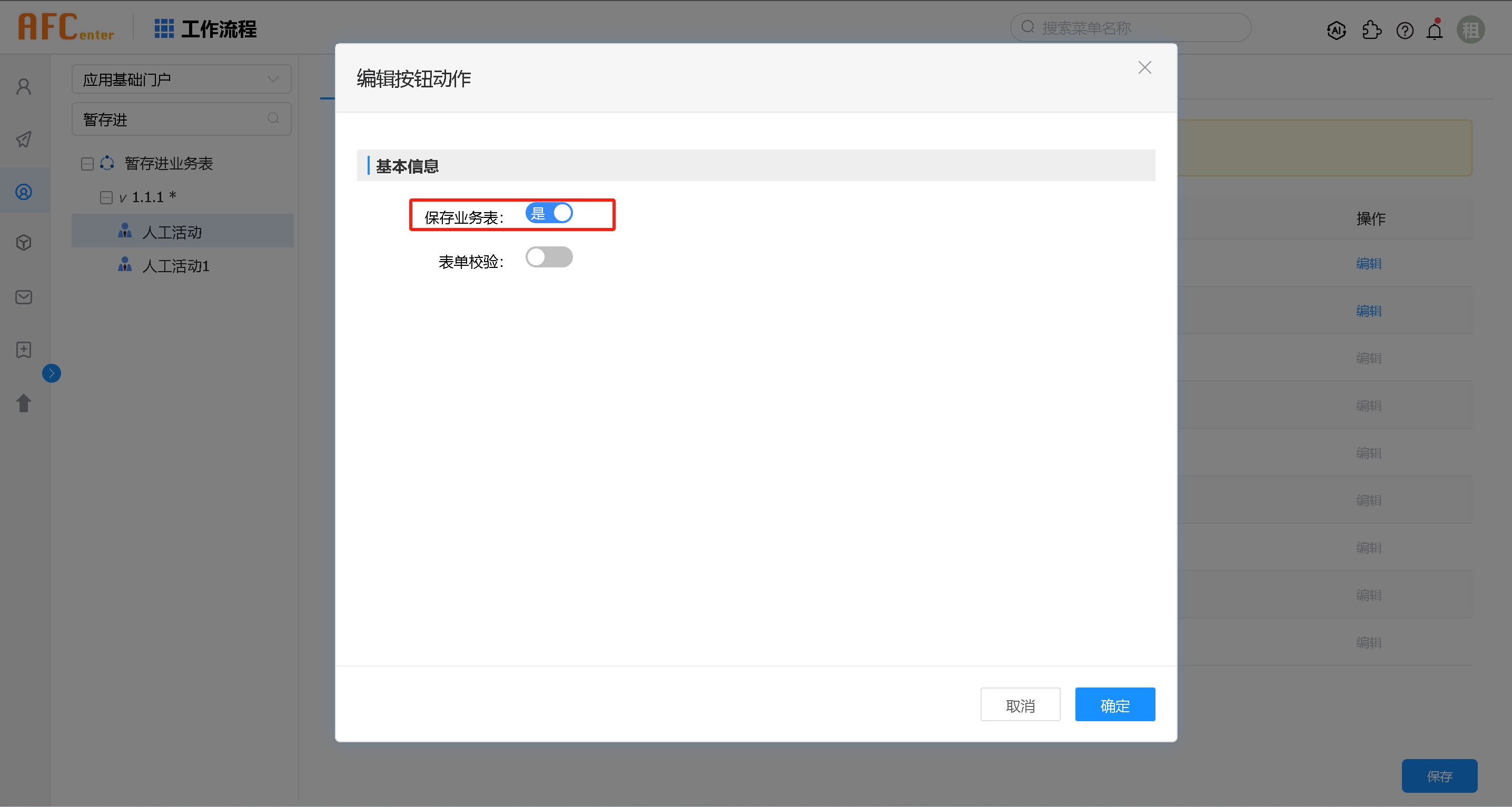Click the send/paper plane icon in the sidebar
1512x807 pixels.
24,140
